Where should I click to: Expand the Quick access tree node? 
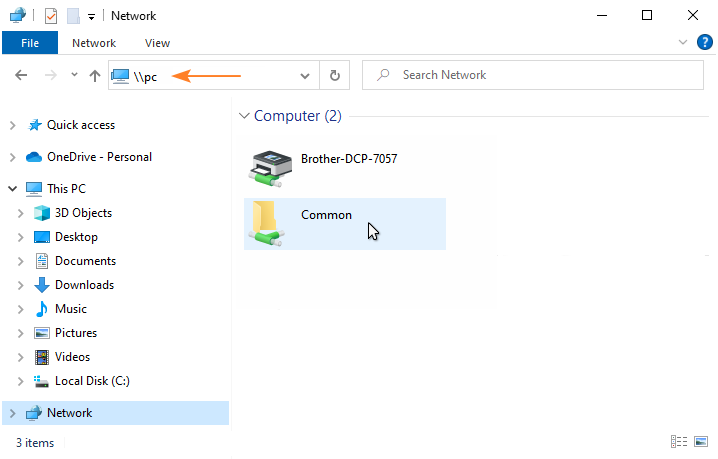click(12, 125)
